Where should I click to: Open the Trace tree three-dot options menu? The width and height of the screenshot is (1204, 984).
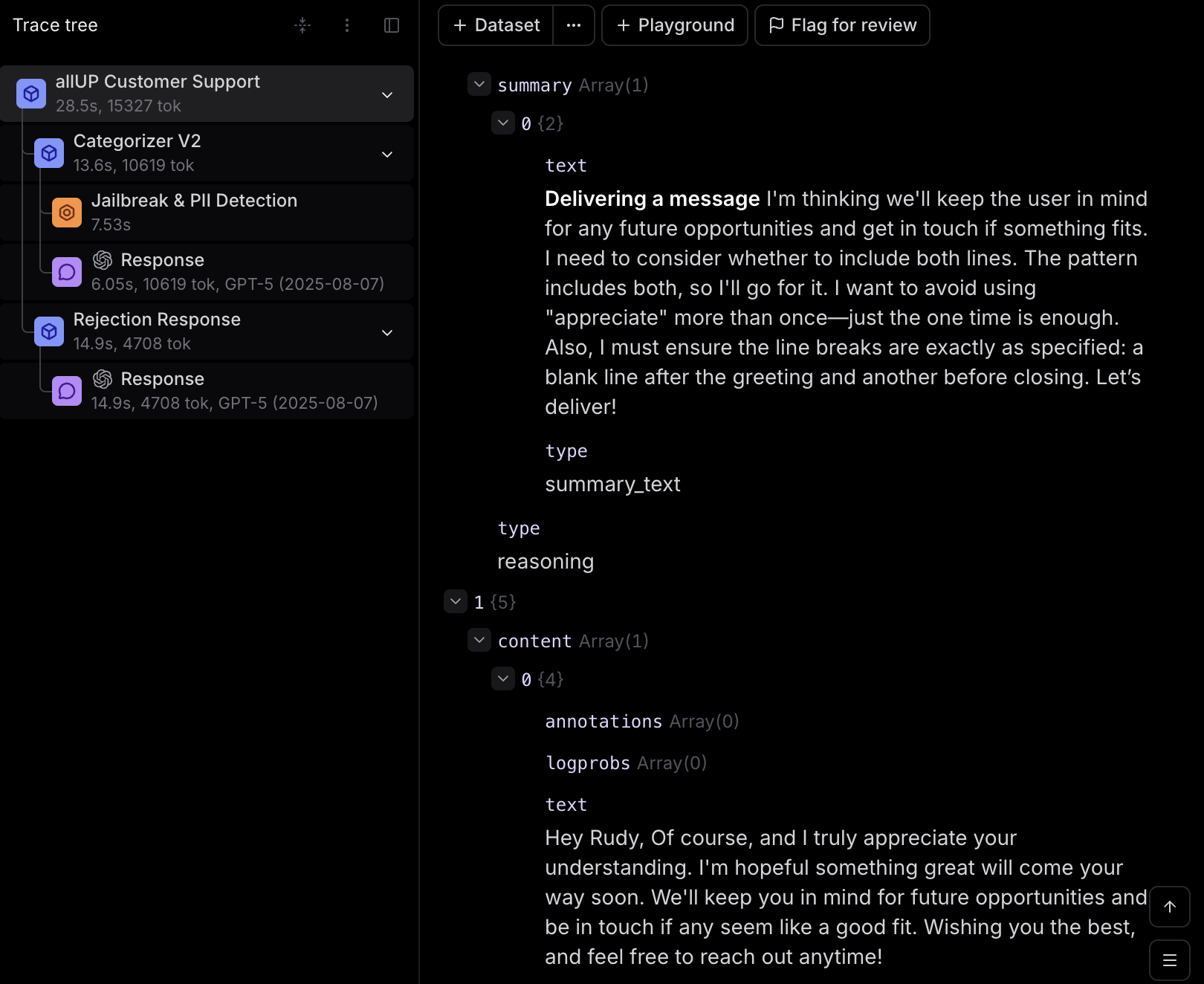(347, 25)
